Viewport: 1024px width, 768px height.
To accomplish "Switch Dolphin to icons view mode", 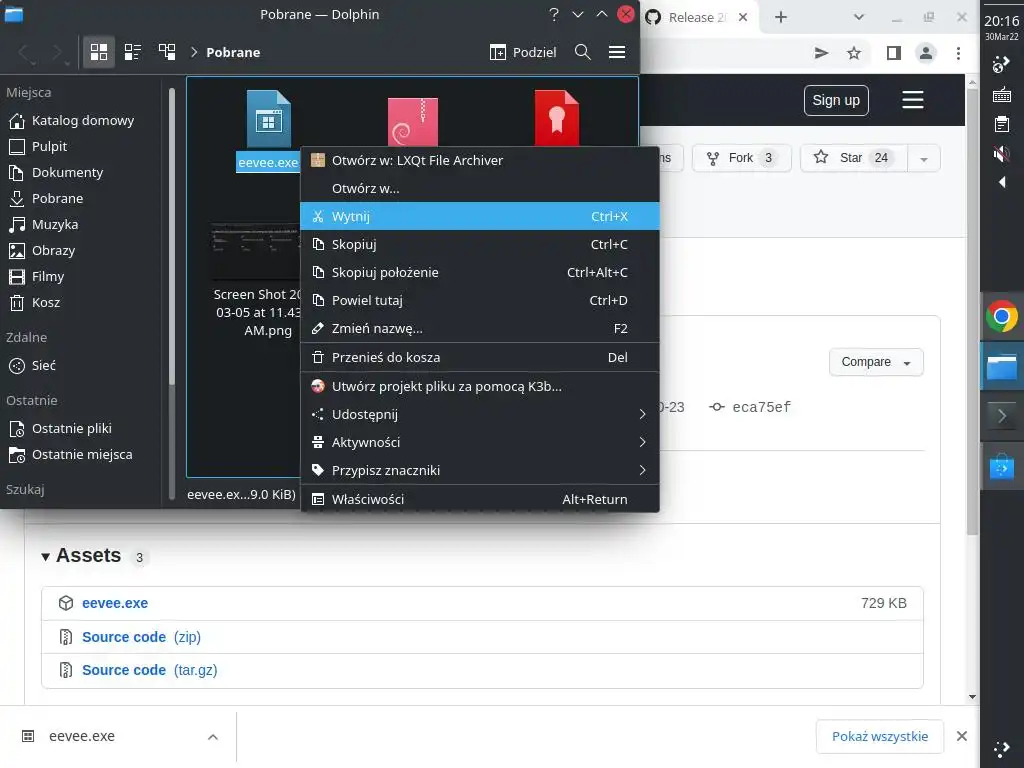I will [x=99, y=52].
